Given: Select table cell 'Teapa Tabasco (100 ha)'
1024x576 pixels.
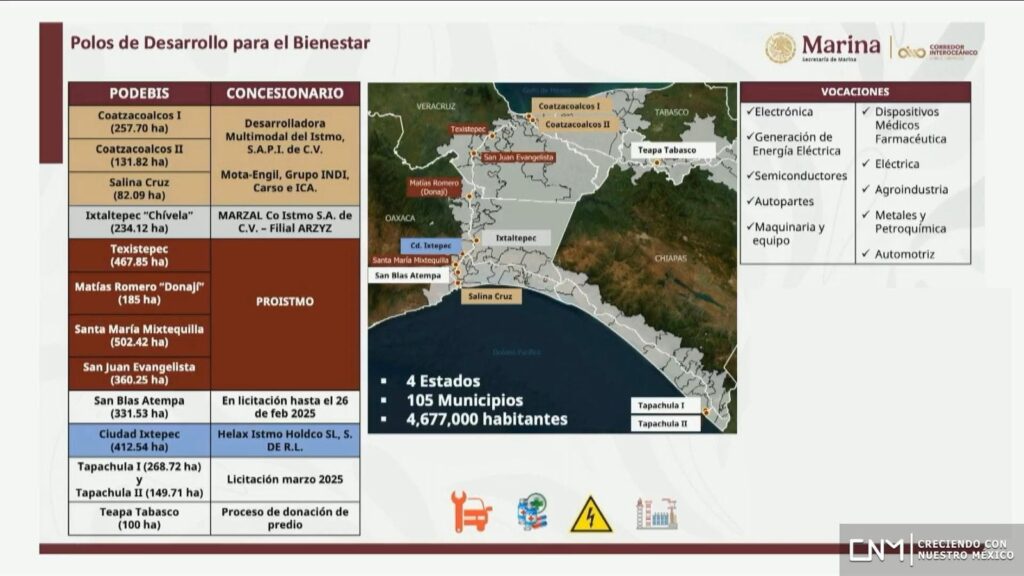Looking at the screenshot, I should point(139,519).
